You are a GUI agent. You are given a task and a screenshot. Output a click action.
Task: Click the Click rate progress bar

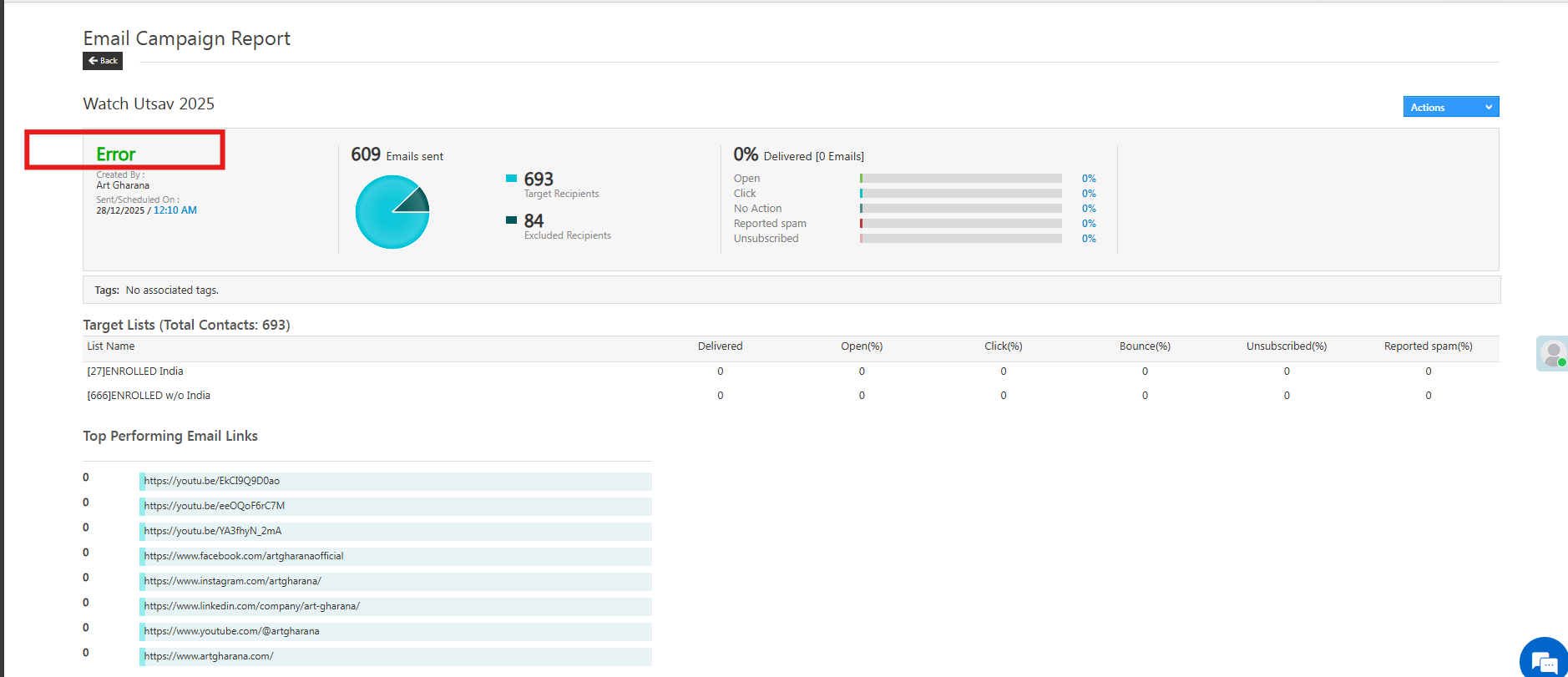[x=960, y=194]
